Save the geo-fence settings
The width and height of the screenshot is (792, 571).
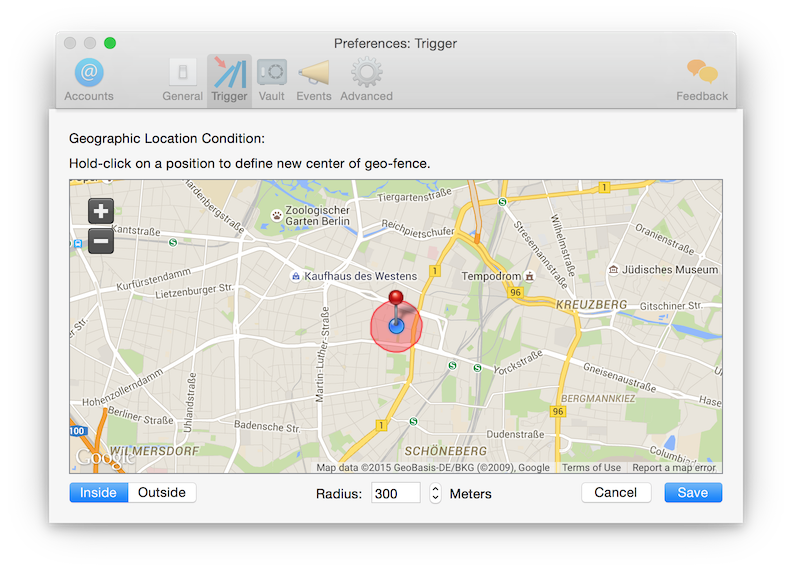[693, 493]
